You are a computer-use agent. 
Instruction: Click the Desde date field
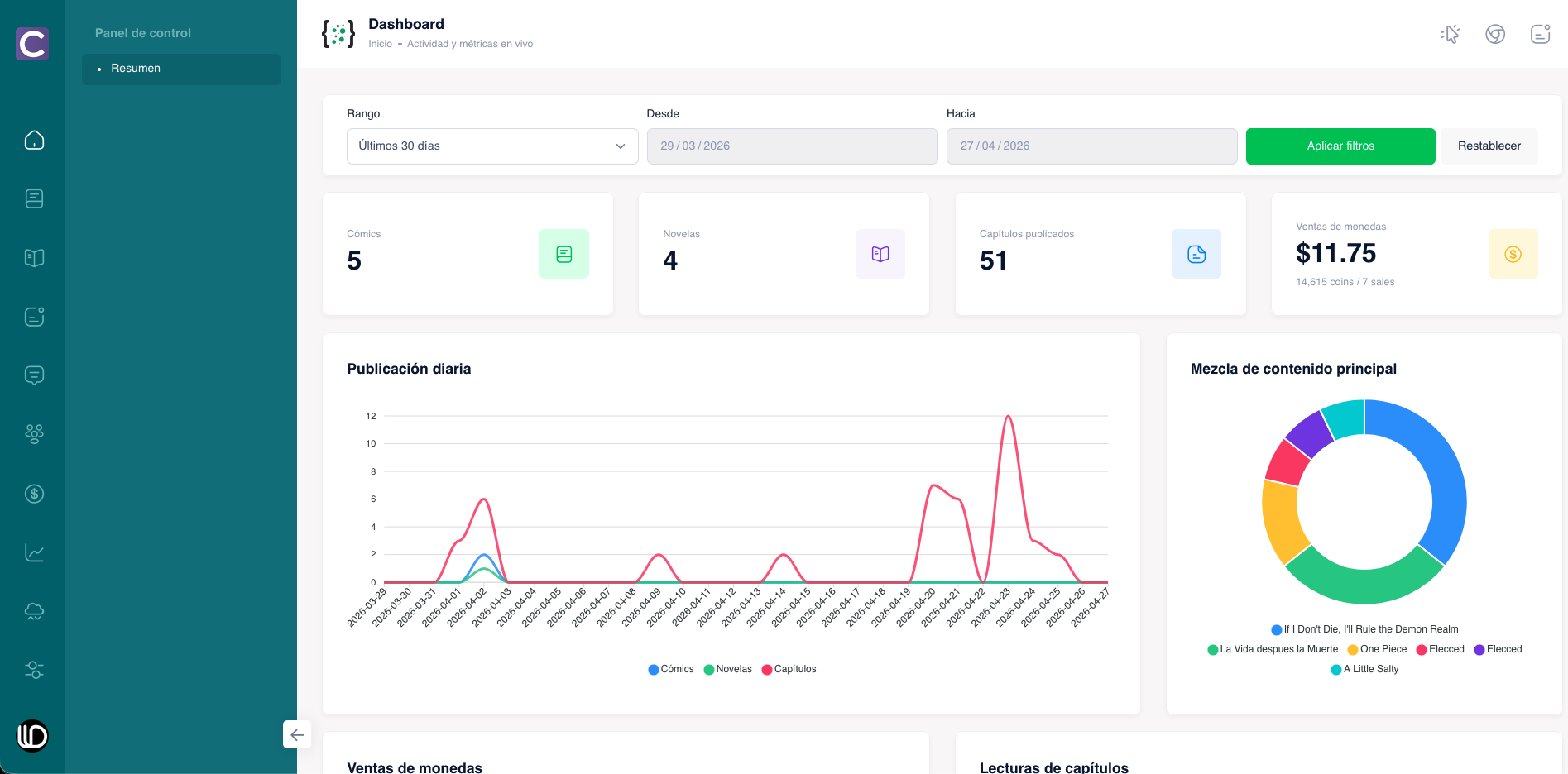tap(792, 146)
